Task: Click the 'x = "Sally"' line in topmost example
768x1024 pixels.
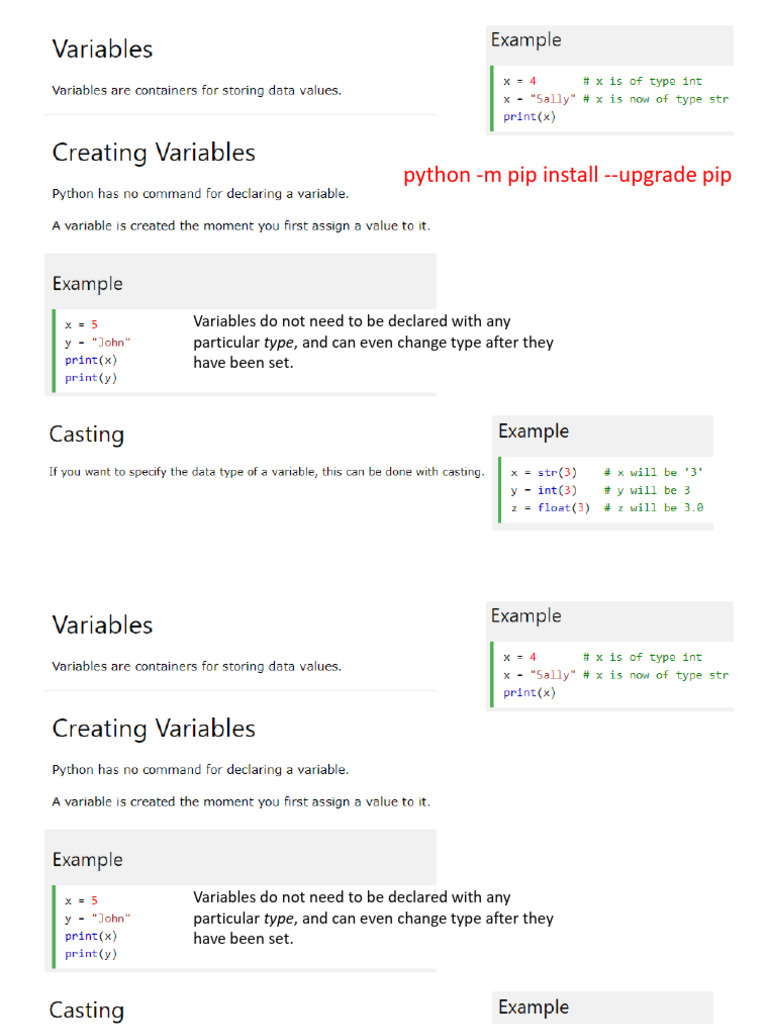Action: click(x=540, y=99)
